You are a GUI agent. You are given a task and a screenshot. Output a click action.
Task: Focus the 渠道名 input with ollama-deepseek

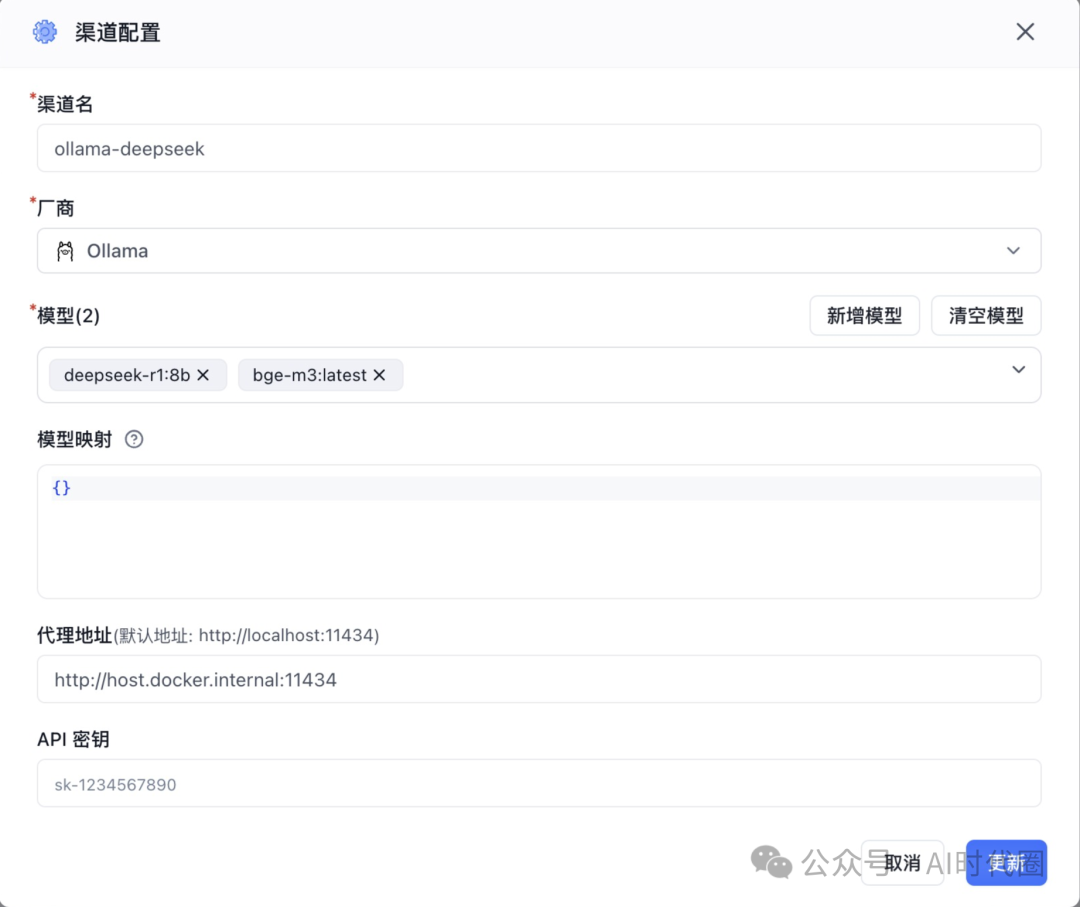tap(539, 148)
